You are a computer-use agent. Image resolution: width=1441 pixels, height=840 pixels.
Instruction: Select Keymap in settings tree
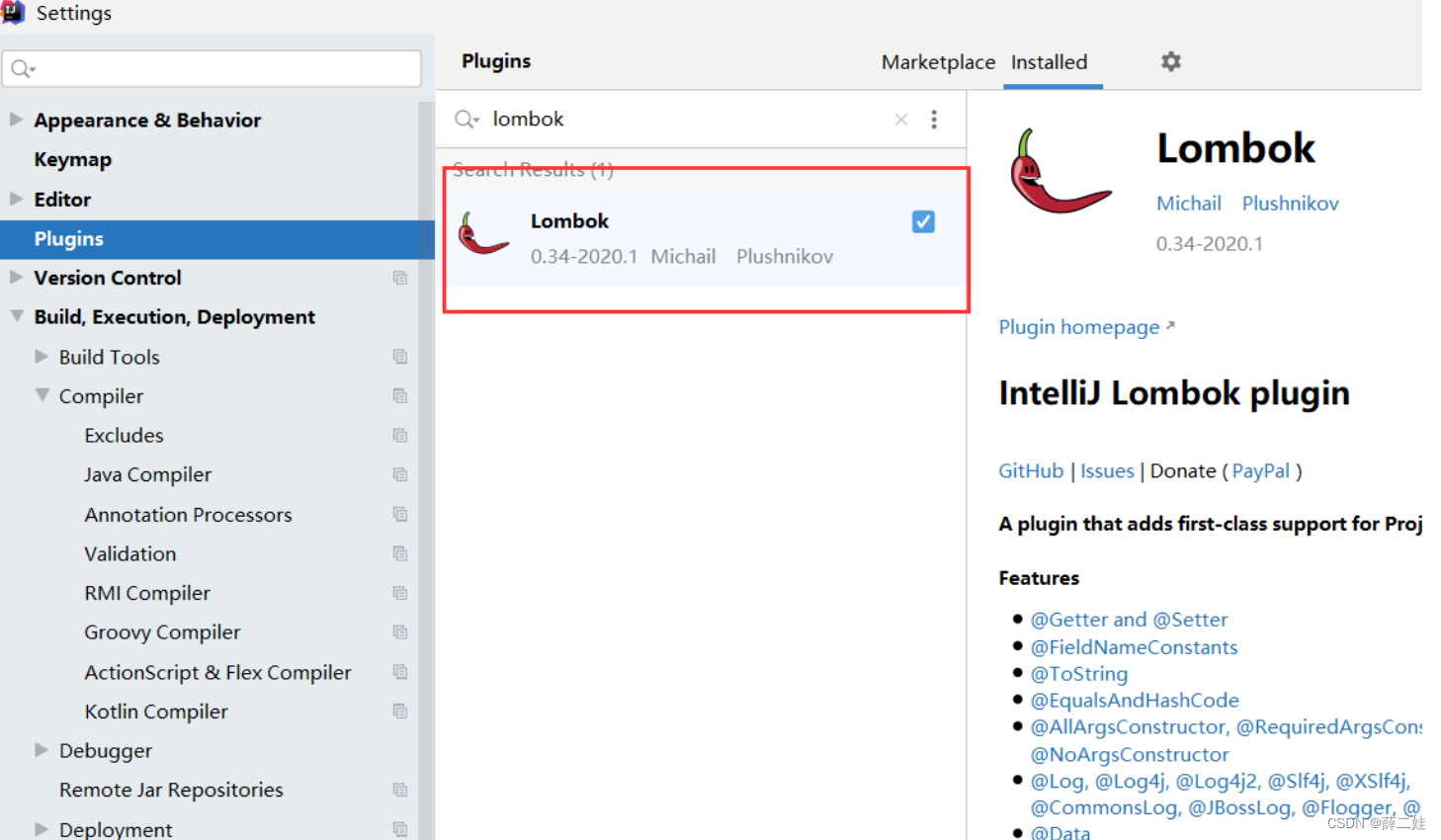pos(73,159)
